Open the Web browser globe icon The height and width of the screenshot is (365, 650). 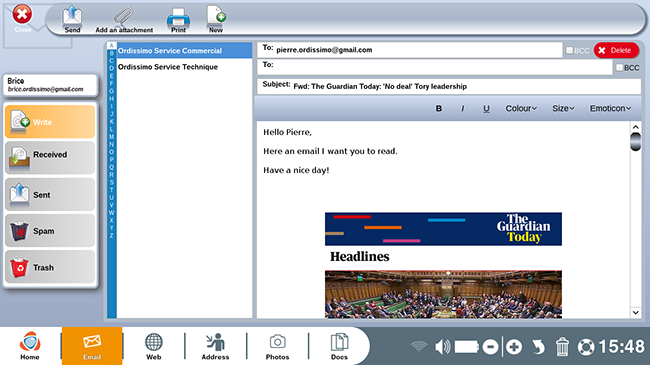[153, 346]
